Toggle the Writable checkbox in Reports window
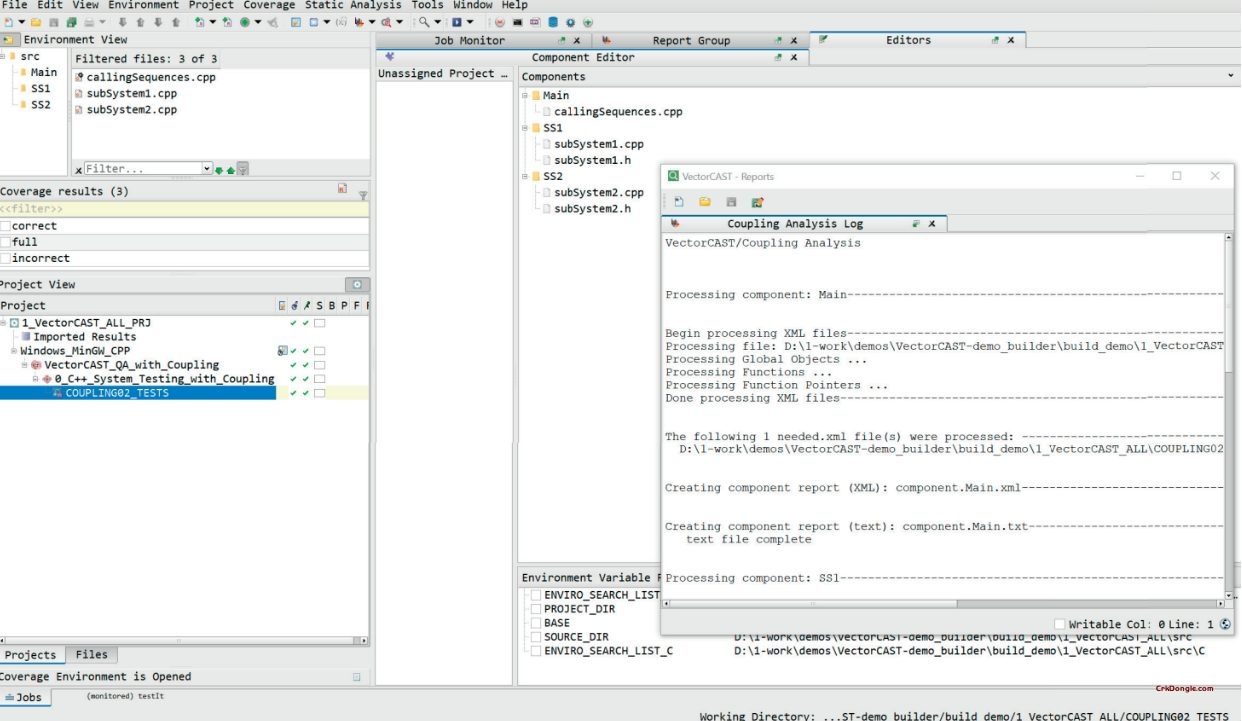The width and height of the screenshot is (1242, 721). [x=1059, y=624]
